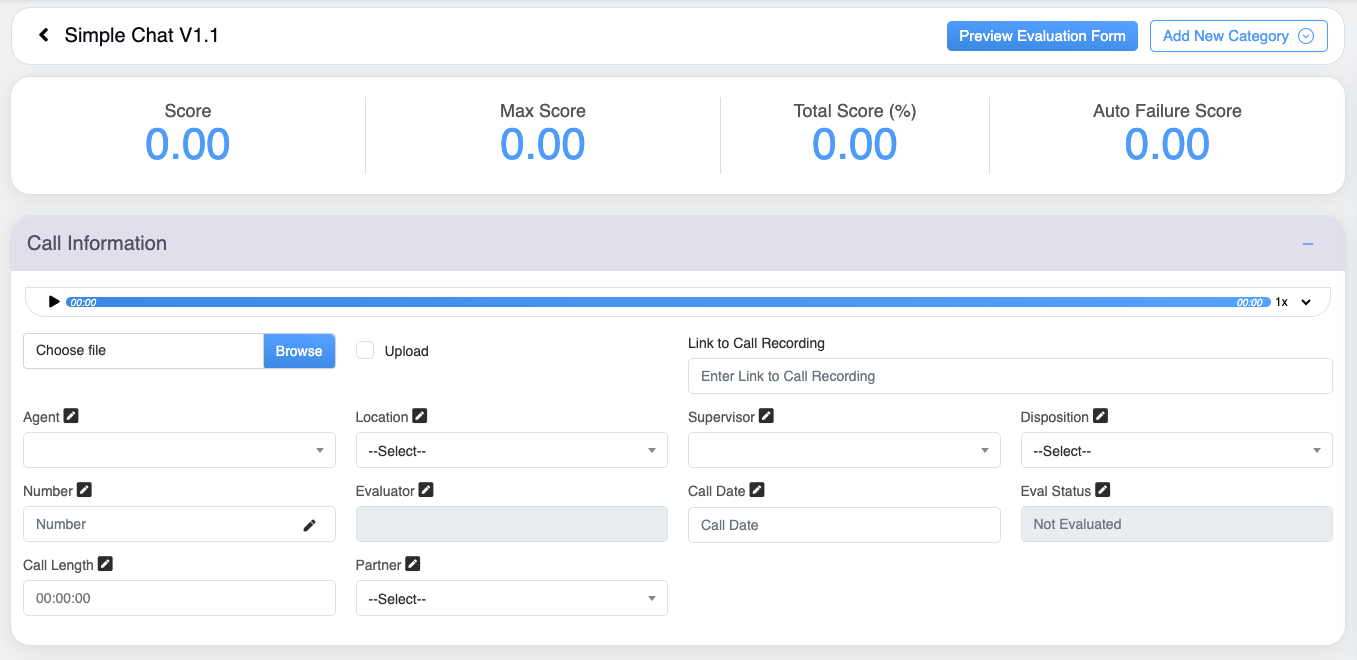
Task: Open the Location dropdown
Action: pos(511,451)
